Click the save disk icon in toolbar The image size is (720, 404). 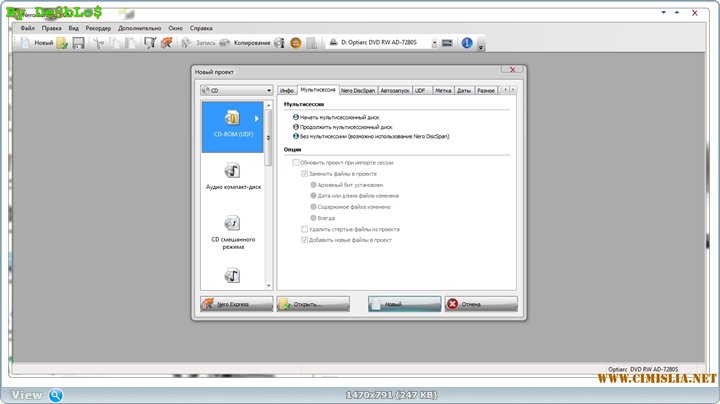coord(78,43)
